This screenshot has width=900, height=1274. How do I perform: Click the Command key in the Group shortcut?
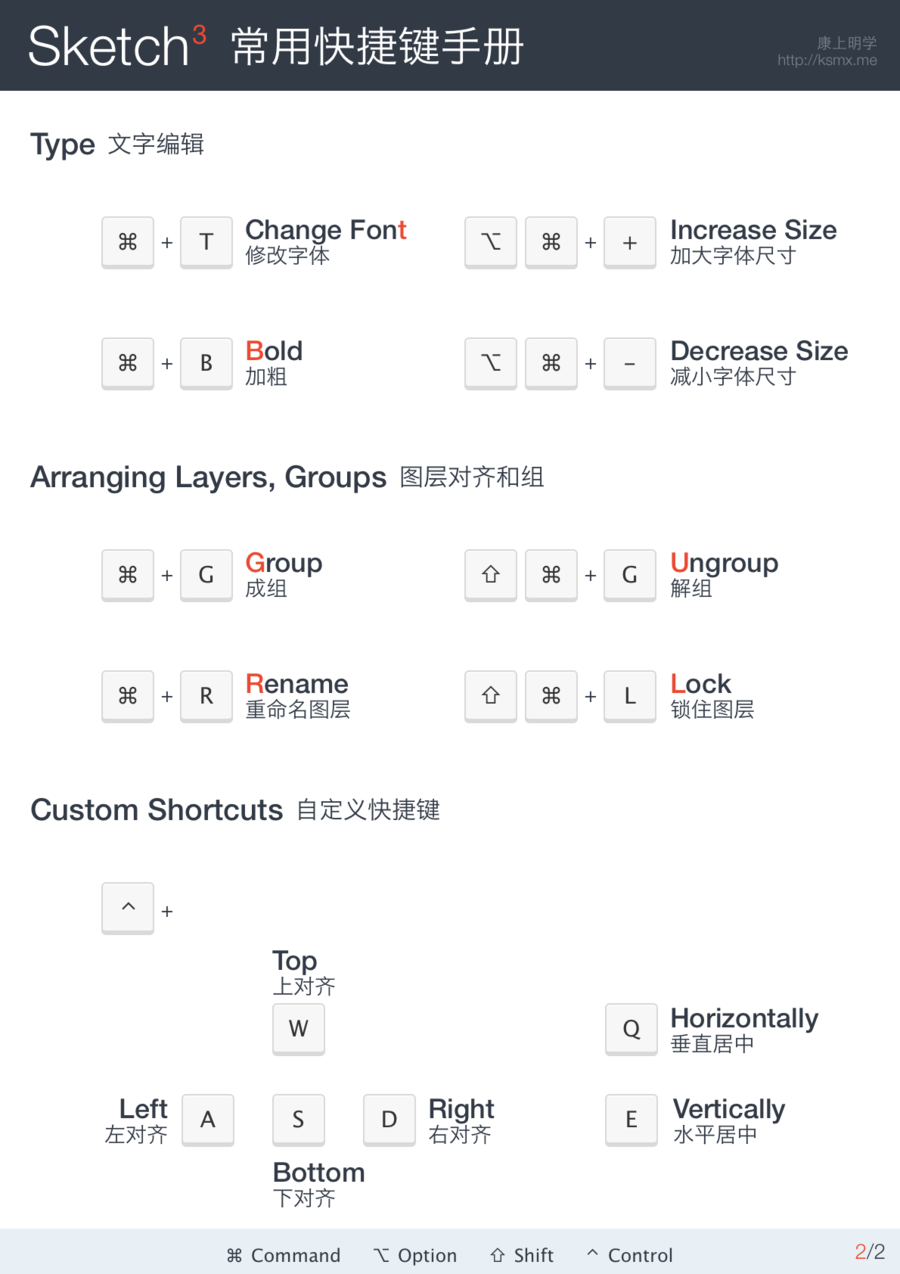point(128,575)
